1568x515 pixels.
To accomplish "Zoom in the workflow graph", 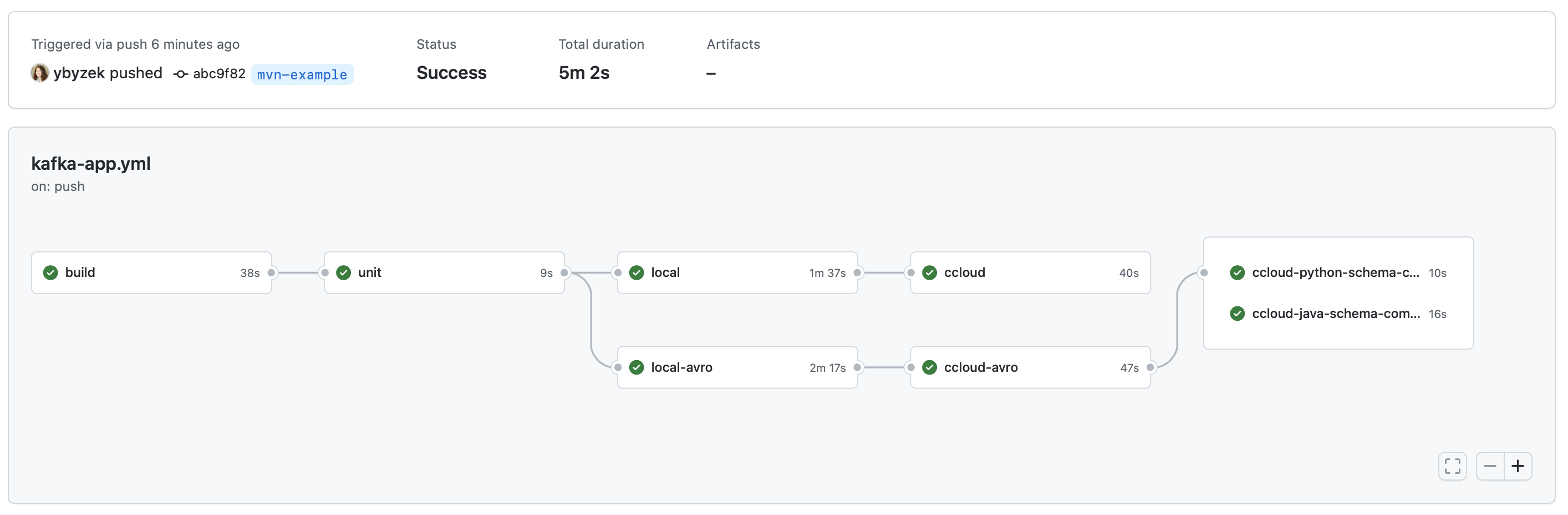I will coord(1518,466).
